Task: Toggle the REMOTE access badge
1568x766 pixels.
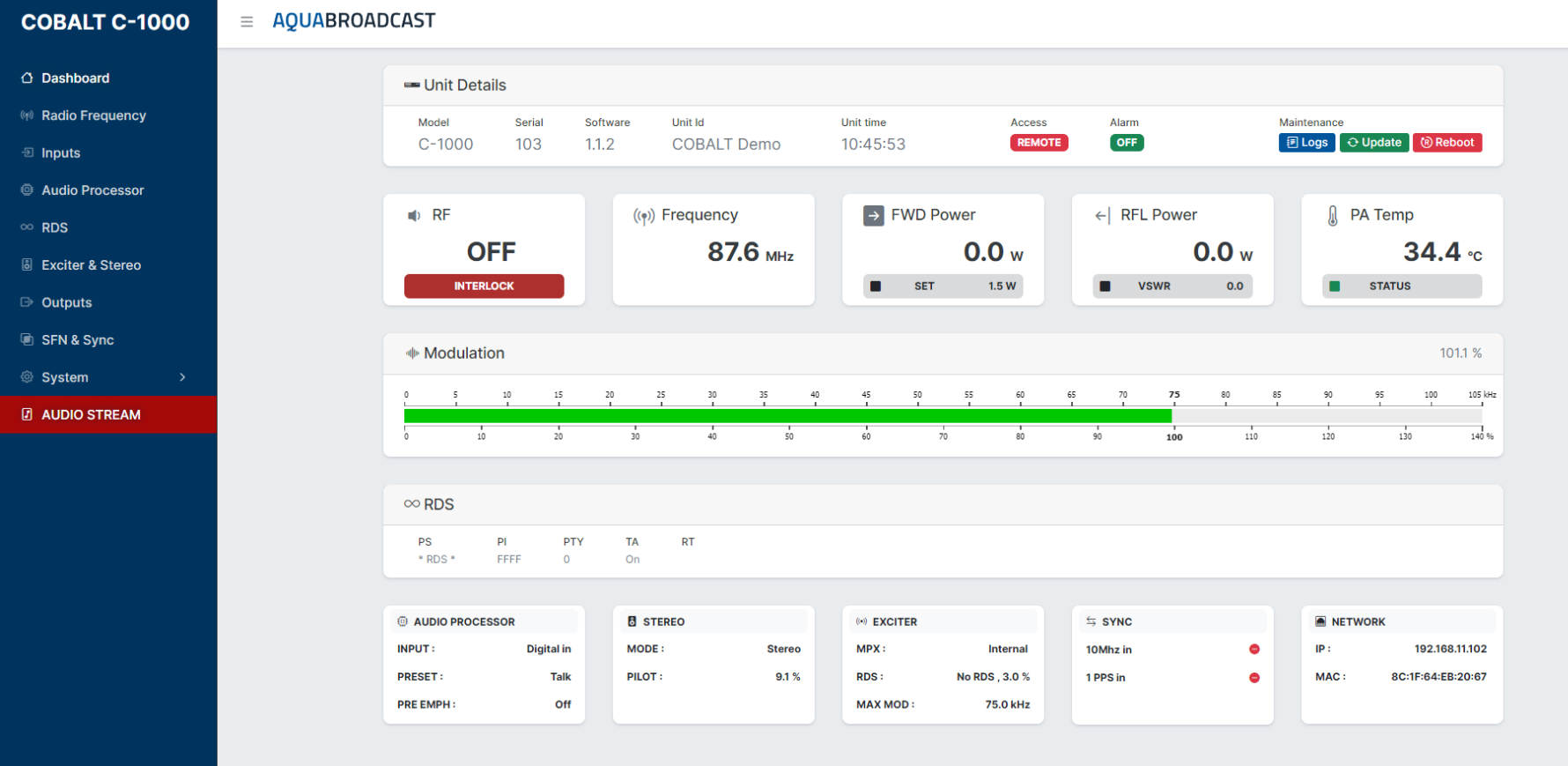Action: pos(1039,143)
